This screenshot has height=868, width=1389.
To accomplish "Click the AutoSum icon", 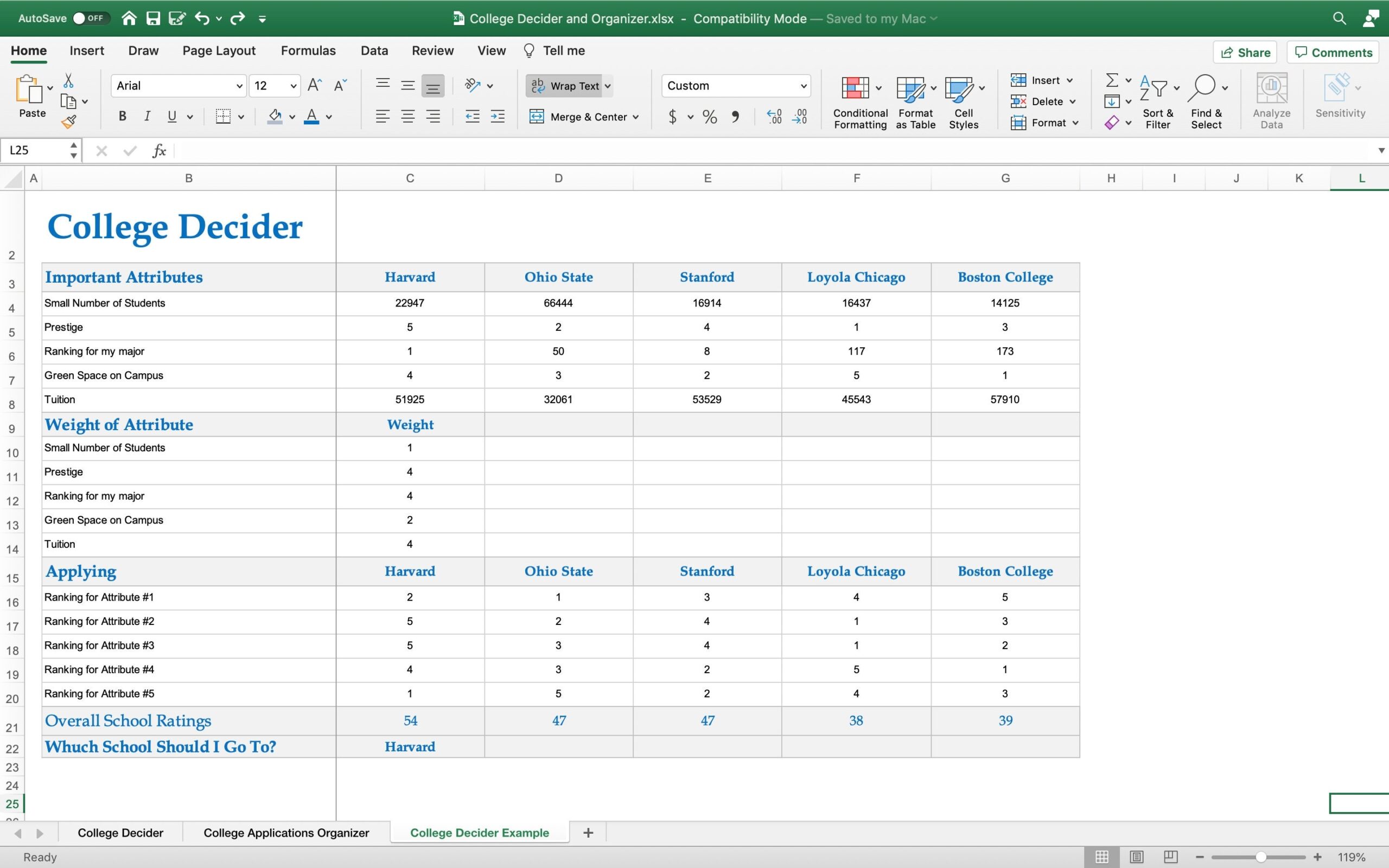I will click(x=1111, y=80).
